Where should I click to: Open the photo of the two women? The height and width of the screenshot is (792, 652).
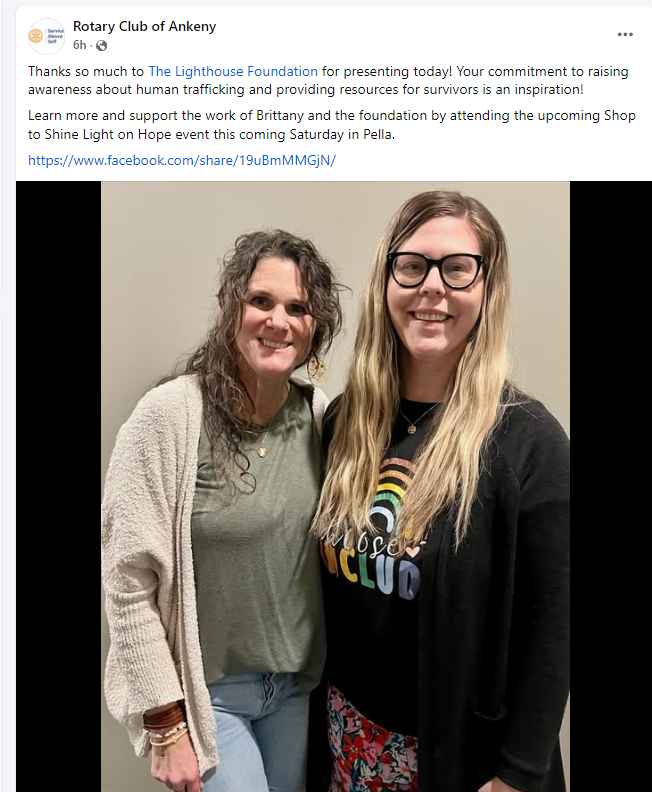[335, 486]
